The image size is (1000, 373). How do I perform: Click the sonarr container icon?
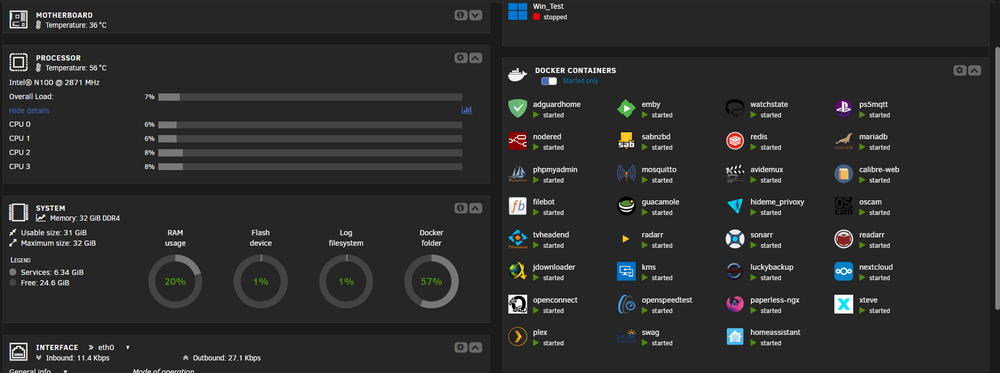735,239
